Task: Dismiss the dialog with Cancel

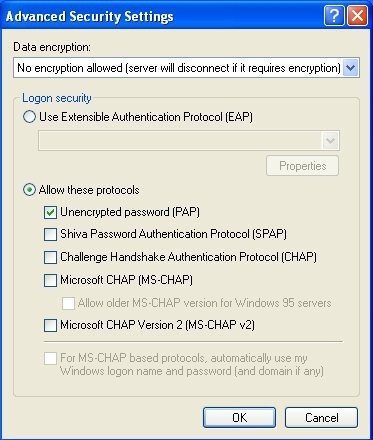Action: coord(321,417)
